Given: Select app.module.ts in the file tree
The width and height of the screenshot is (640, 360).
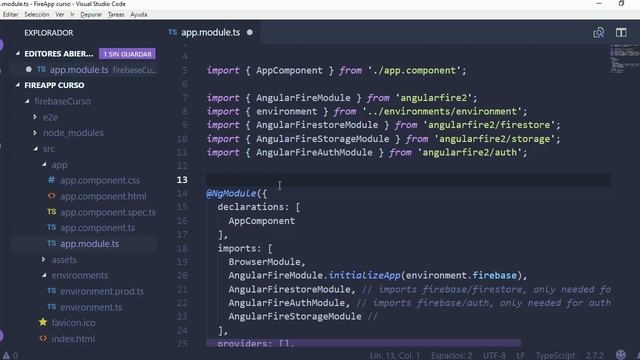Looking at the screenshot, I should click(89, 244).
